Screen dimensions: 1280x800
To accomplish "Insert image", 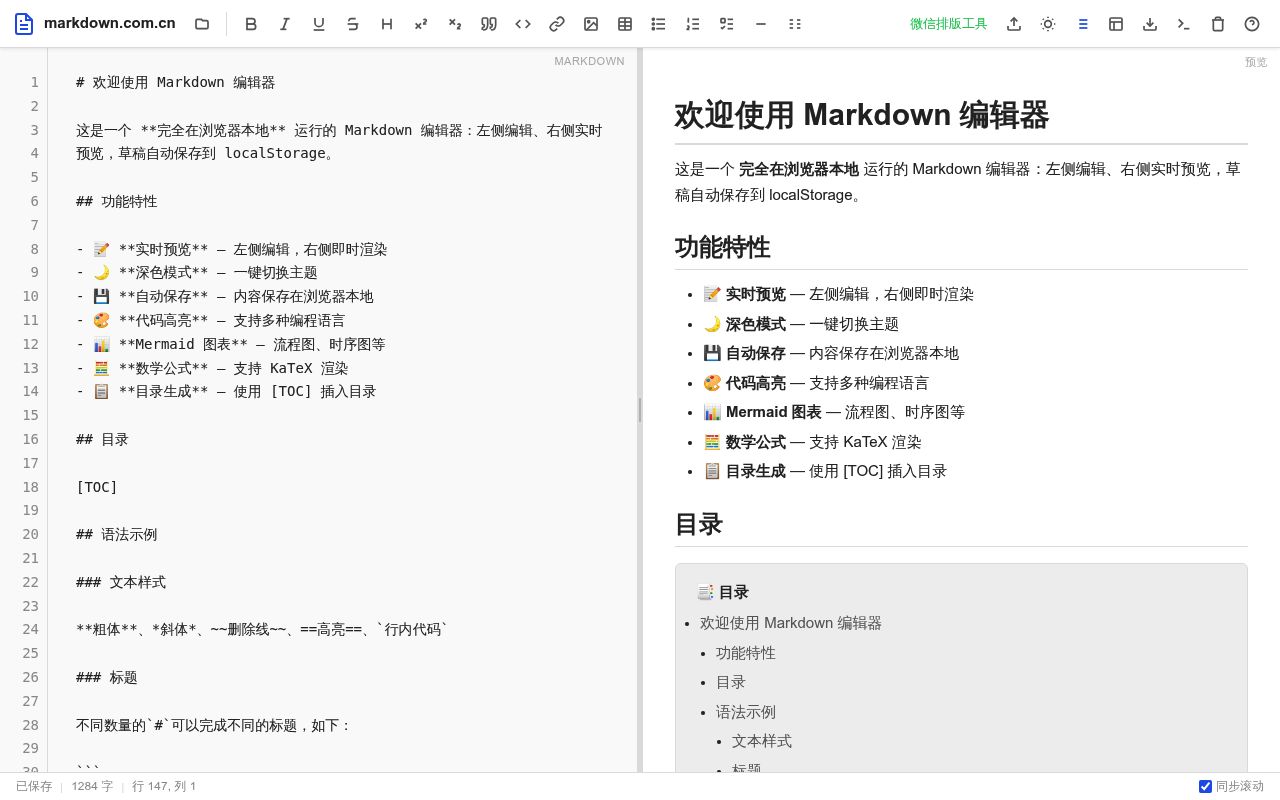I will pos(591,24).
